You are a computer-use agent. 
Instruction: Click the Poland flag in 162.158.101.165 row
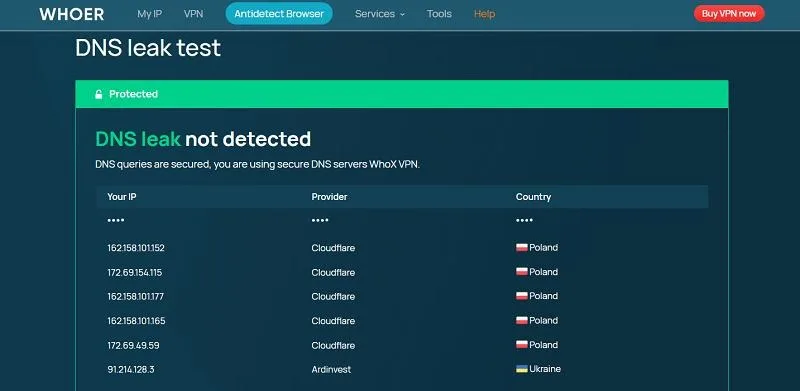[x=521, y=321]
